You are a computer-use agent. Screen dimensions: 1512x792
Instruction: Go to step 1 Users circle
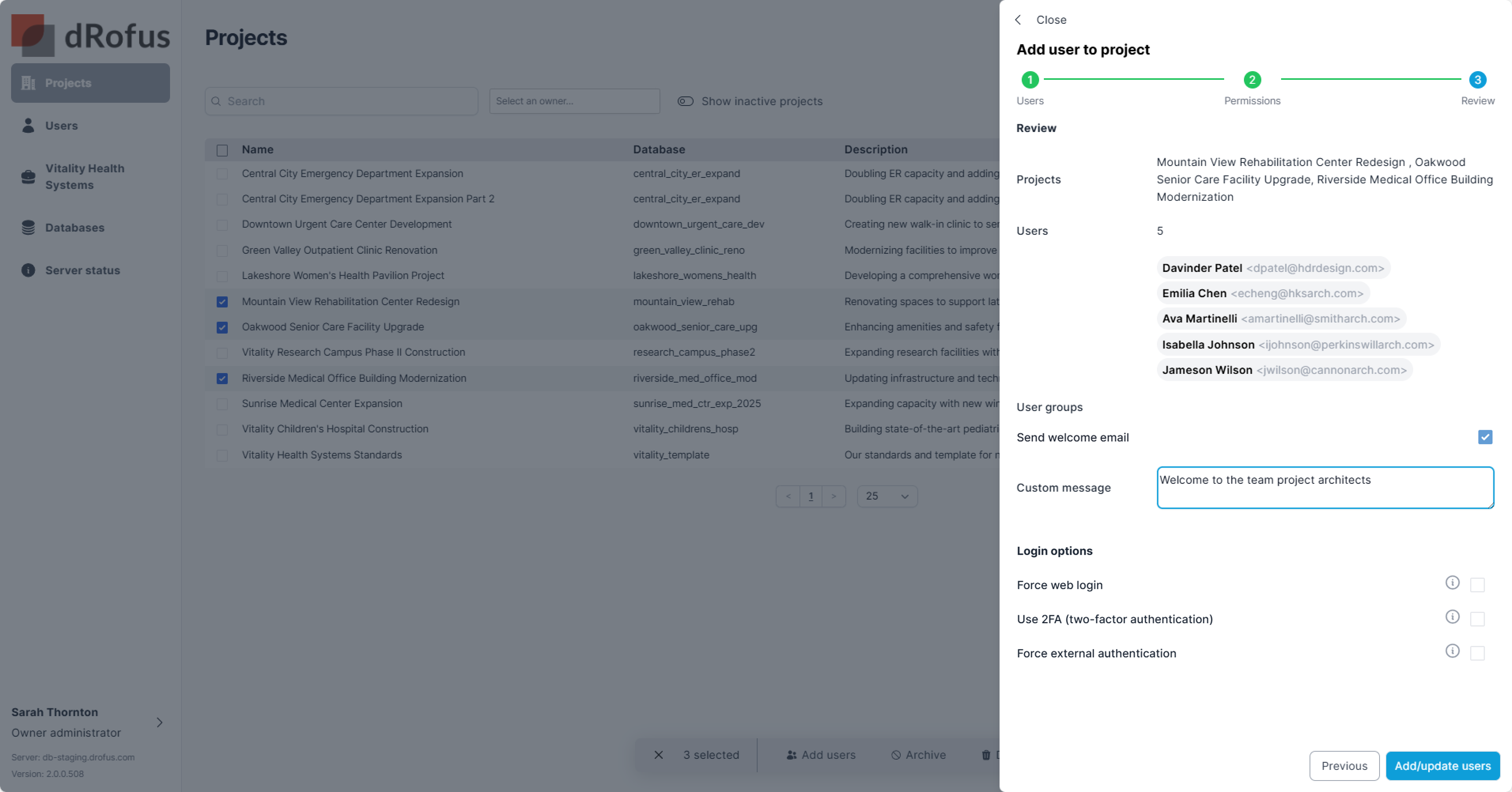[1030, 79]
